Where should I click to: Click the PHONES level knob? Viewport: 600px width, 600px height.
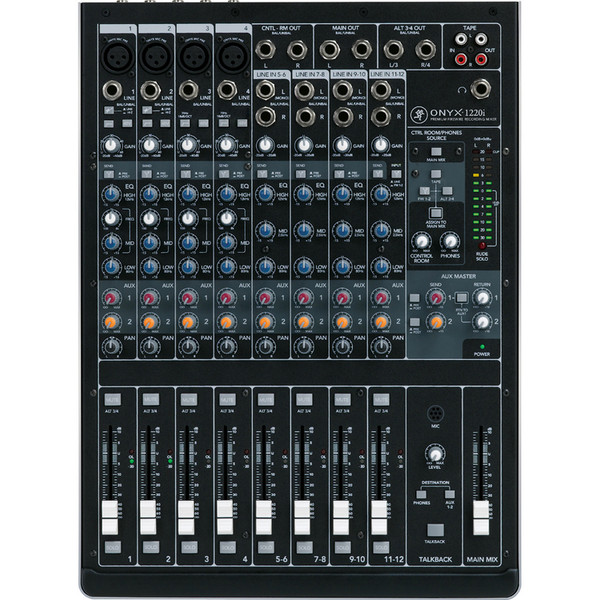point(450,241)
